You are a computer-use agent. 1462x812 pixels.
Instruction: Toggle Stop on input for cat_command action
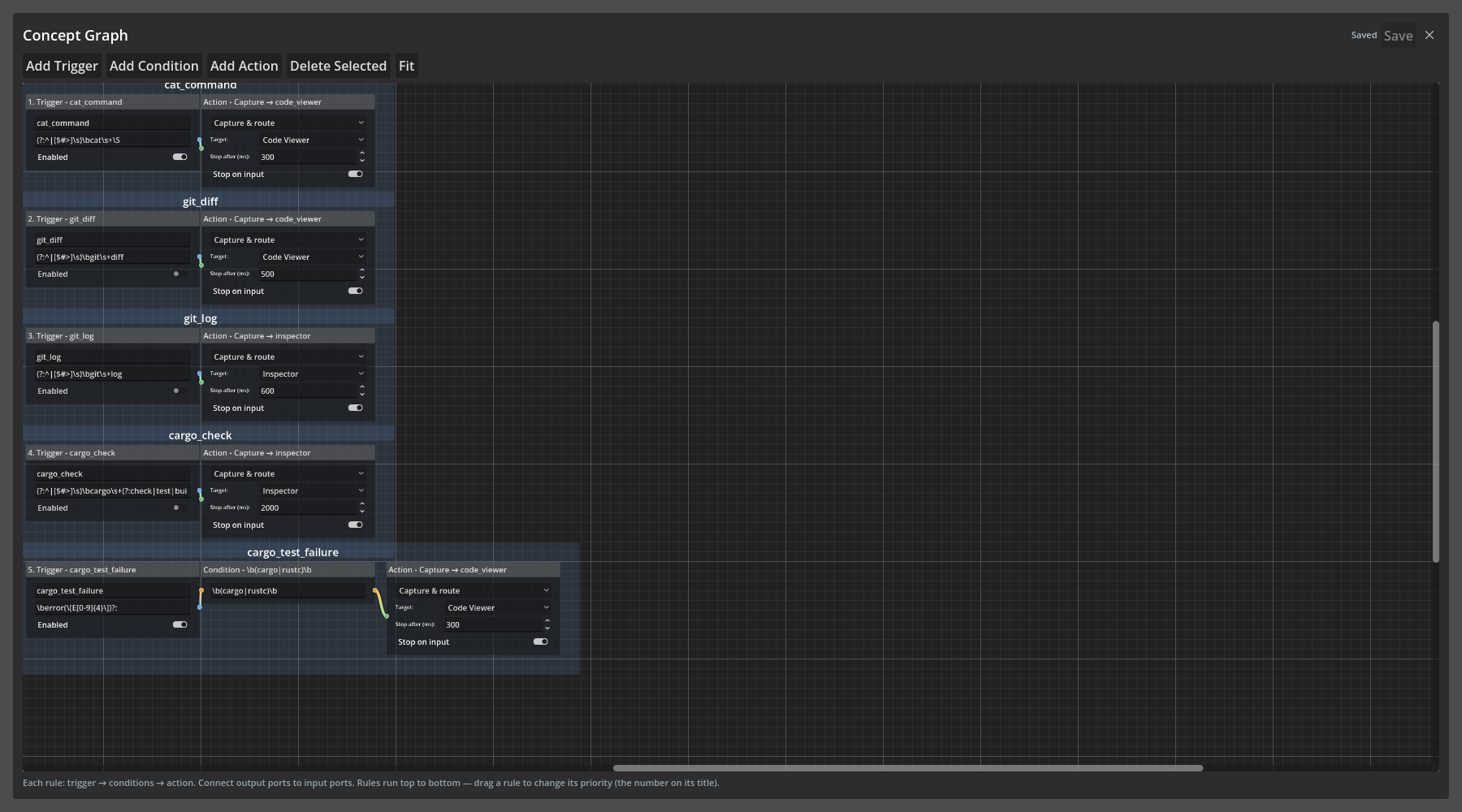[x=356, y=175]
